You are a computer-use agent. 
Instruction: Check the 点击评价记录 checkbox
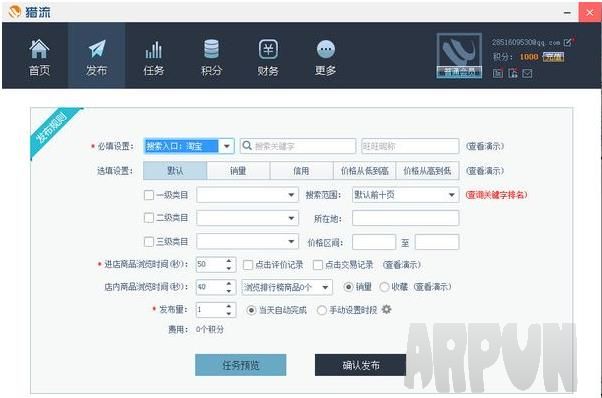coord(248,265)
